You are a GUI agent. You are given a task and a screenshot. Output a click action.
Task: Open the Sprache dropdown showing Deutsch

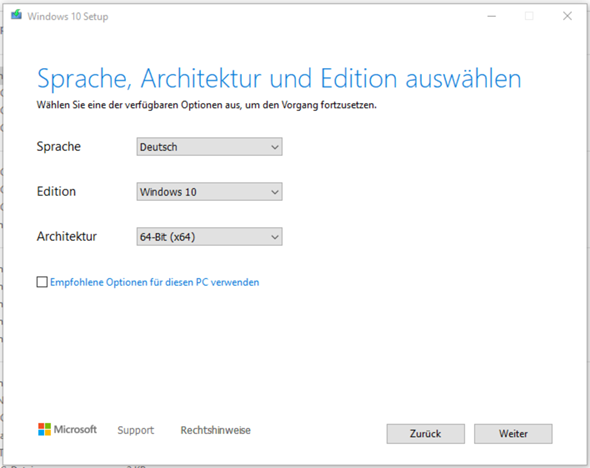pyautogui.click(x=209, y=146)
